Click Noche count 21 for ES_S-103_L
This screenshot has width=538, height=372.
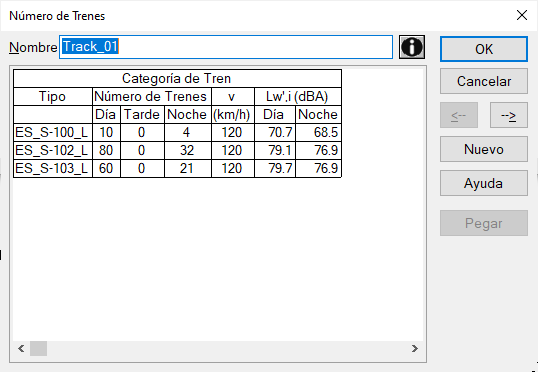tap(188, 168)
